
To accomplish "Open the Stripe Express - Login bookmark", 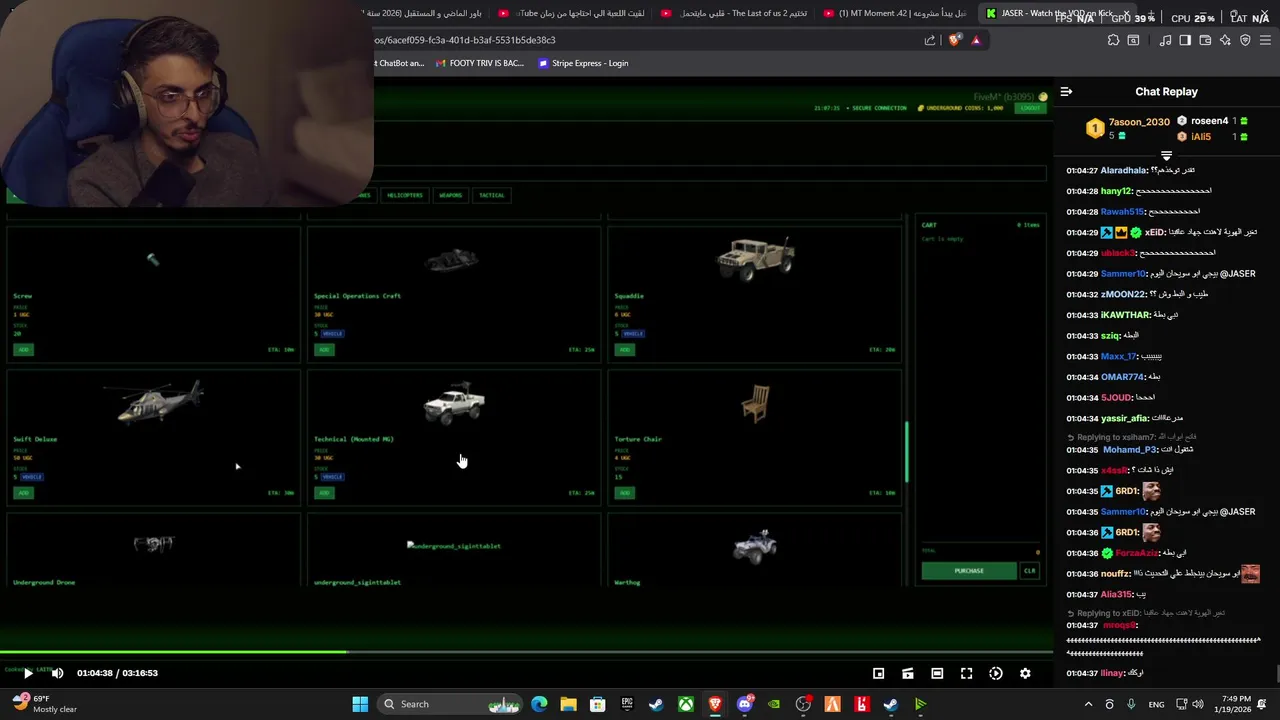I will pos(583,63).
